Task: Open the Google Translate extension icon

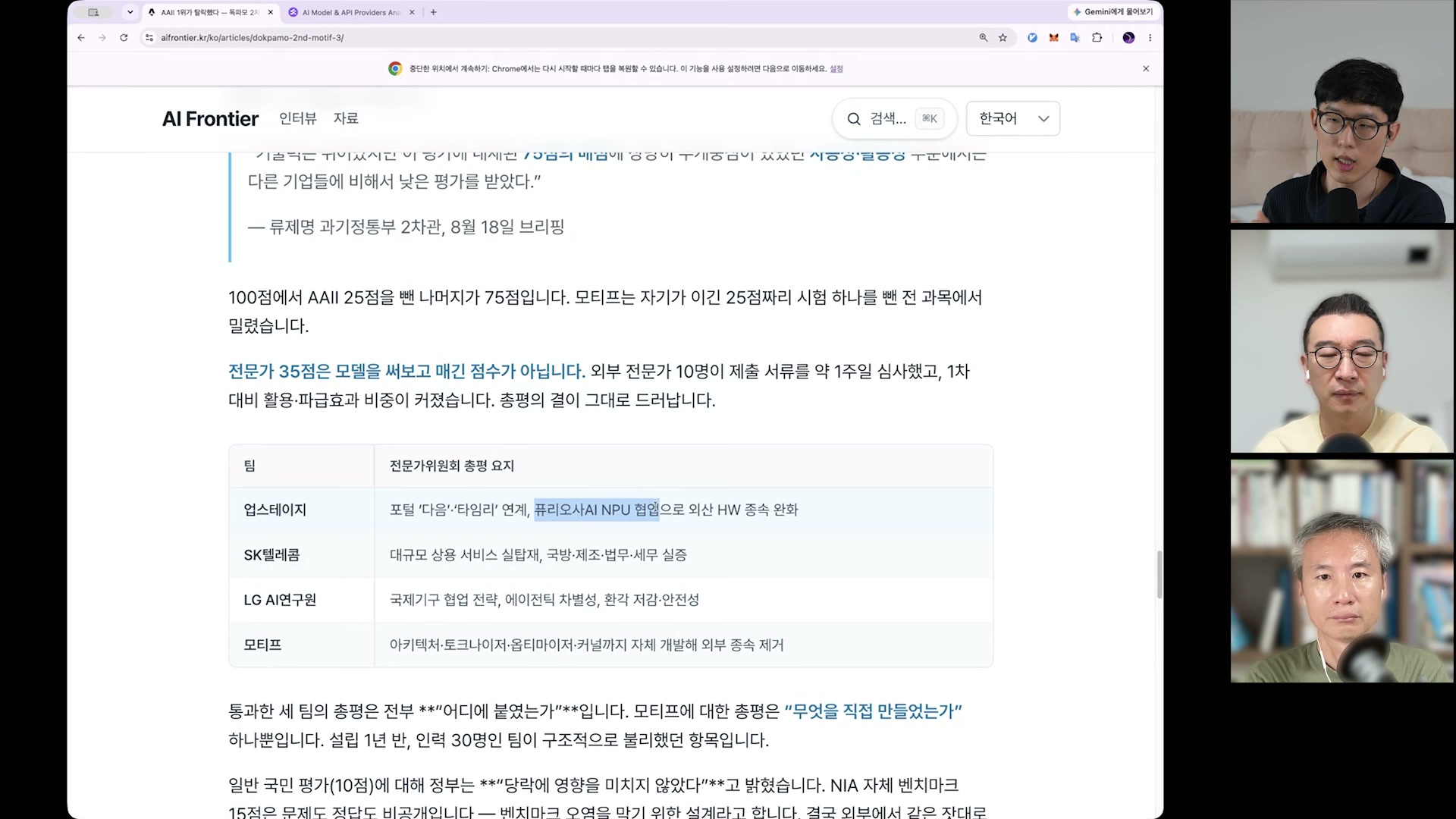Action: [x=1075, y=38]
